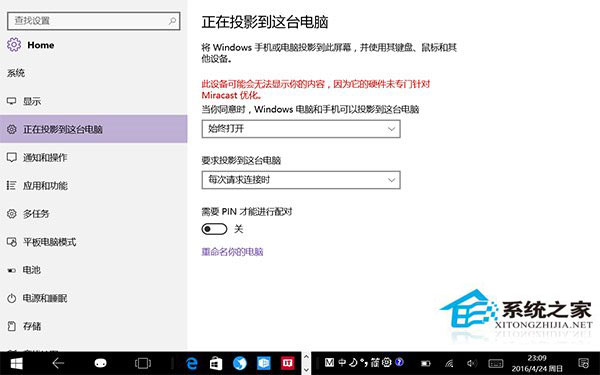Click the IME settings gear tray icon
The width and height of the screenshot is (600, 375).
point(387,362)
